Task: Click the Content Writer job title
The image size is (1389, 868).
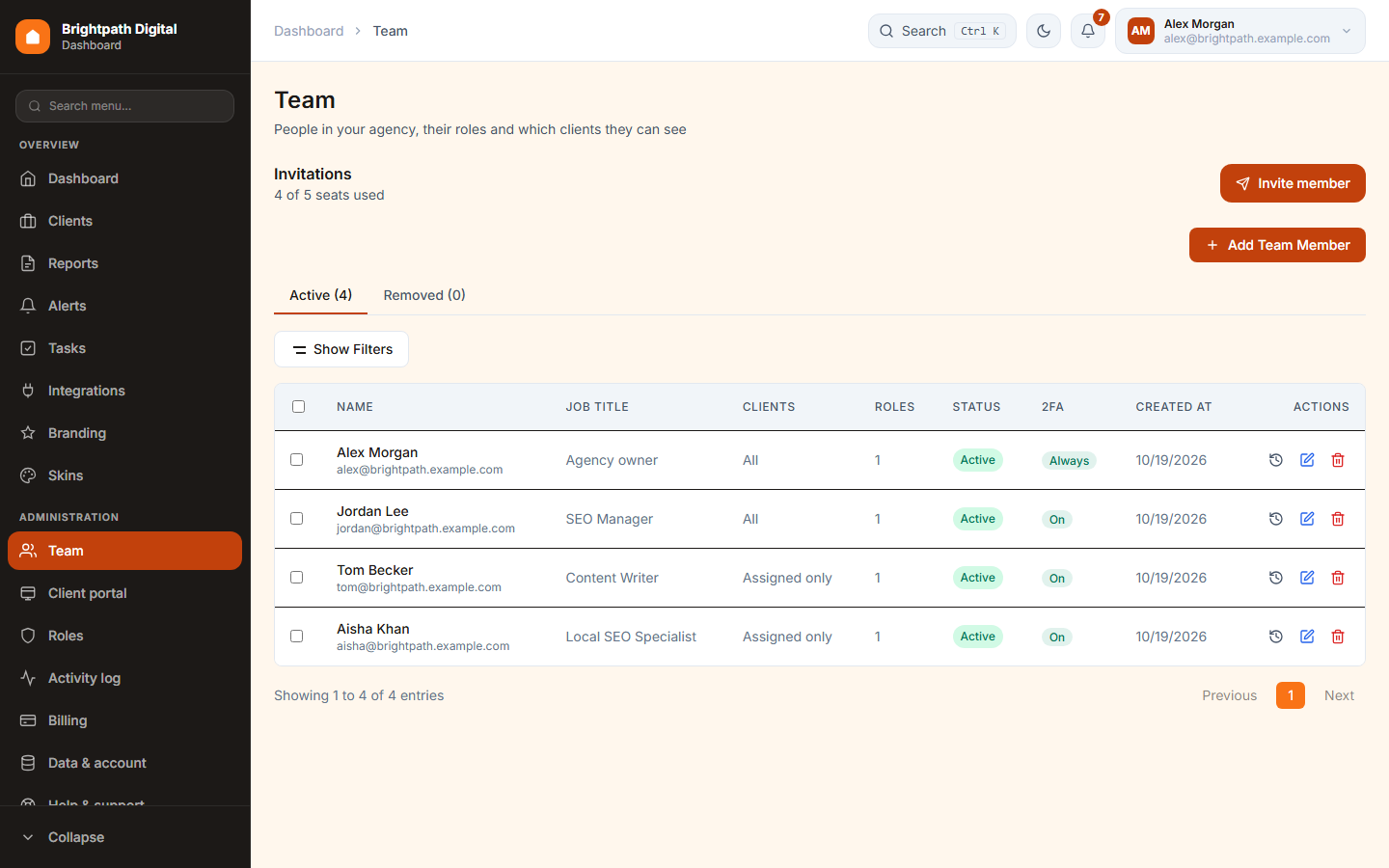Action: pyautogui.click(x=612, y=578)
